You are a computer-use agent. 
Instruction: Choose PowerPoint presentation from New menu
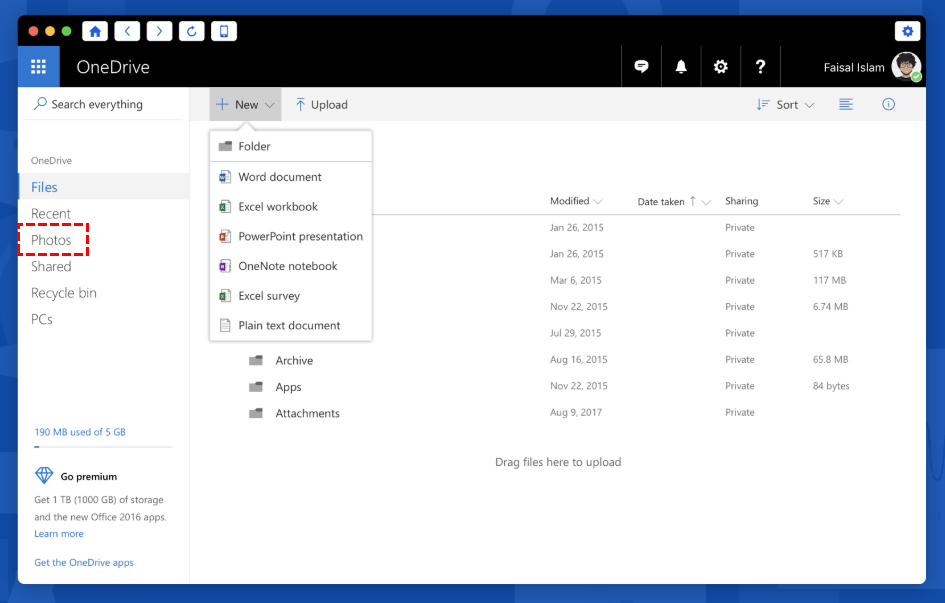(300, 237)
